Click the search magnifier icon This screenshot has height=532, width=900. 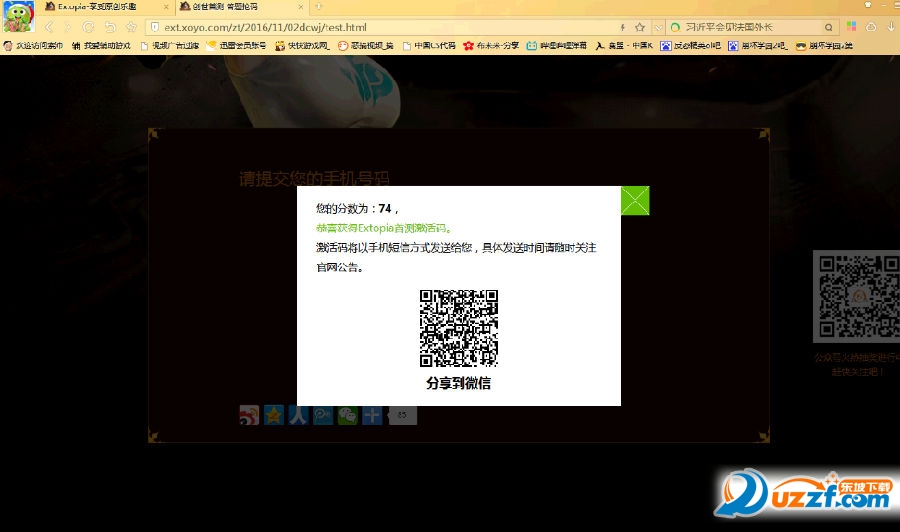click(x=828, y=27)
